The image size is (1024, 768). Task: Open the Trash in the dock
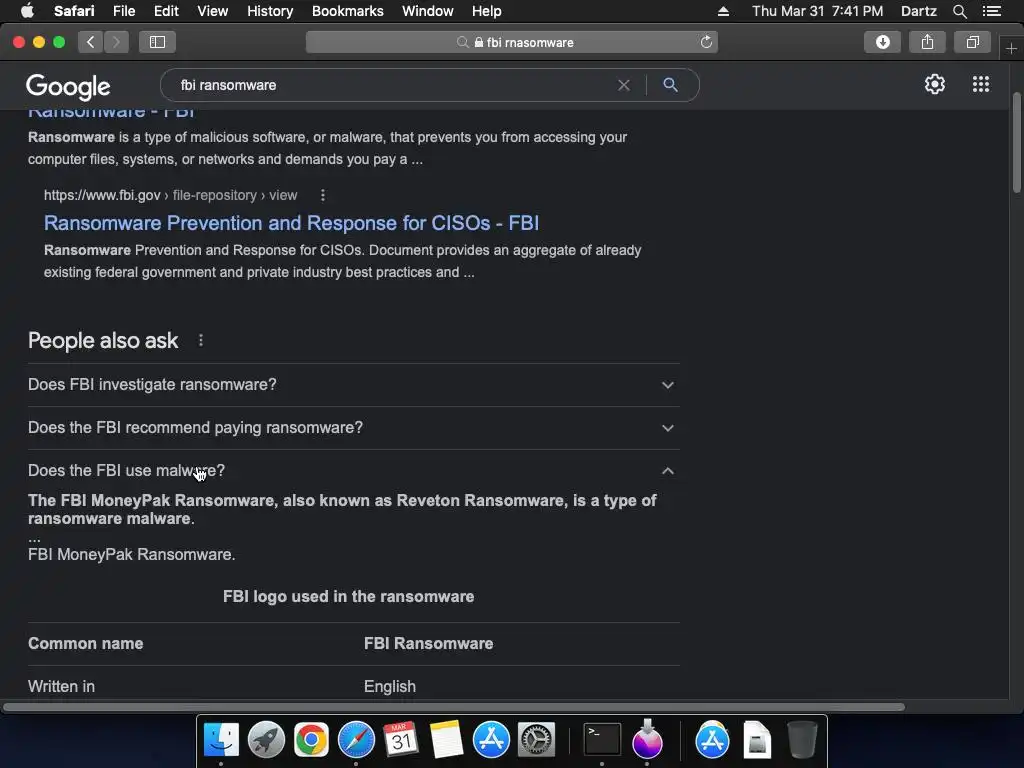pyautogui.click(x=802, y=739)
